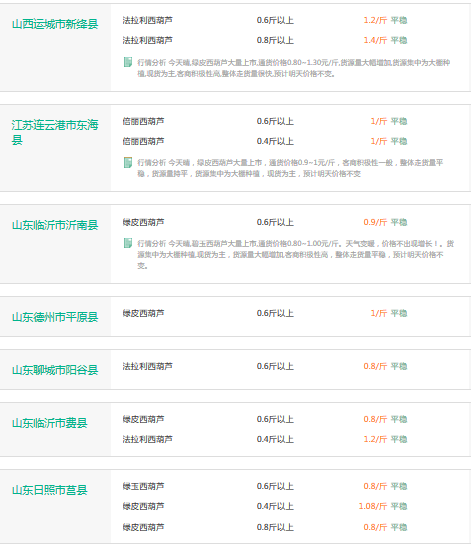This screenshot has height=547, width=471.
Task: Click the 费县 法拉利西葫芦 0.4斤以上 row
Action: click(x=265, y=439)
